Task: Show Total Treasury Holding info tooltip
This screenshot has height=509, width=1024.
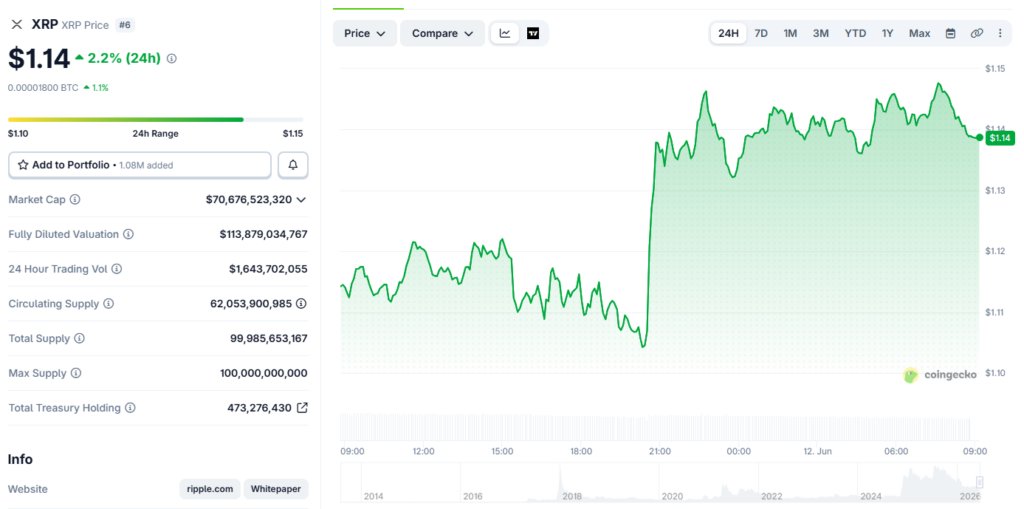Action: [130, 408]
